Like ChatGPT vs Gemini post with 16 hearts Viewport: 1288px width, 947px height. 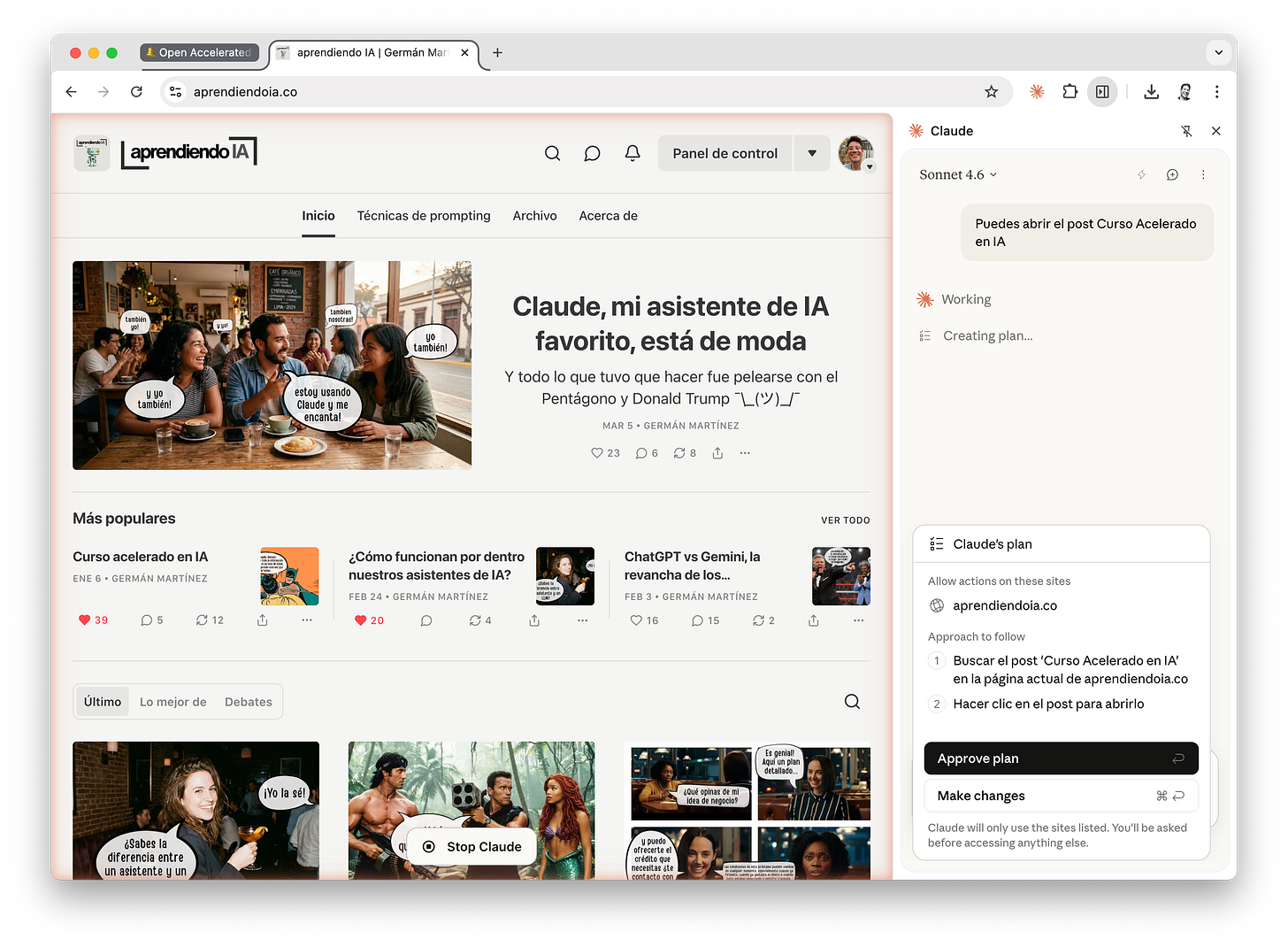pos(644,620)
